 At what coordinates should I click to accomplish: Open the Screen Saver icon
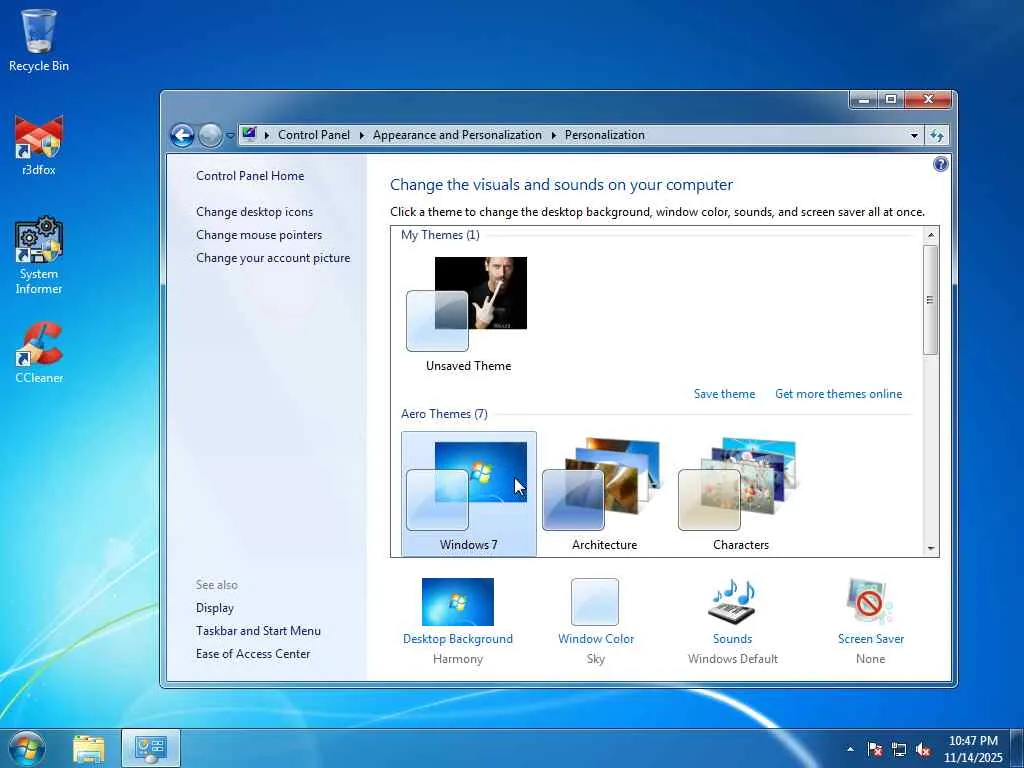point(869,601)
